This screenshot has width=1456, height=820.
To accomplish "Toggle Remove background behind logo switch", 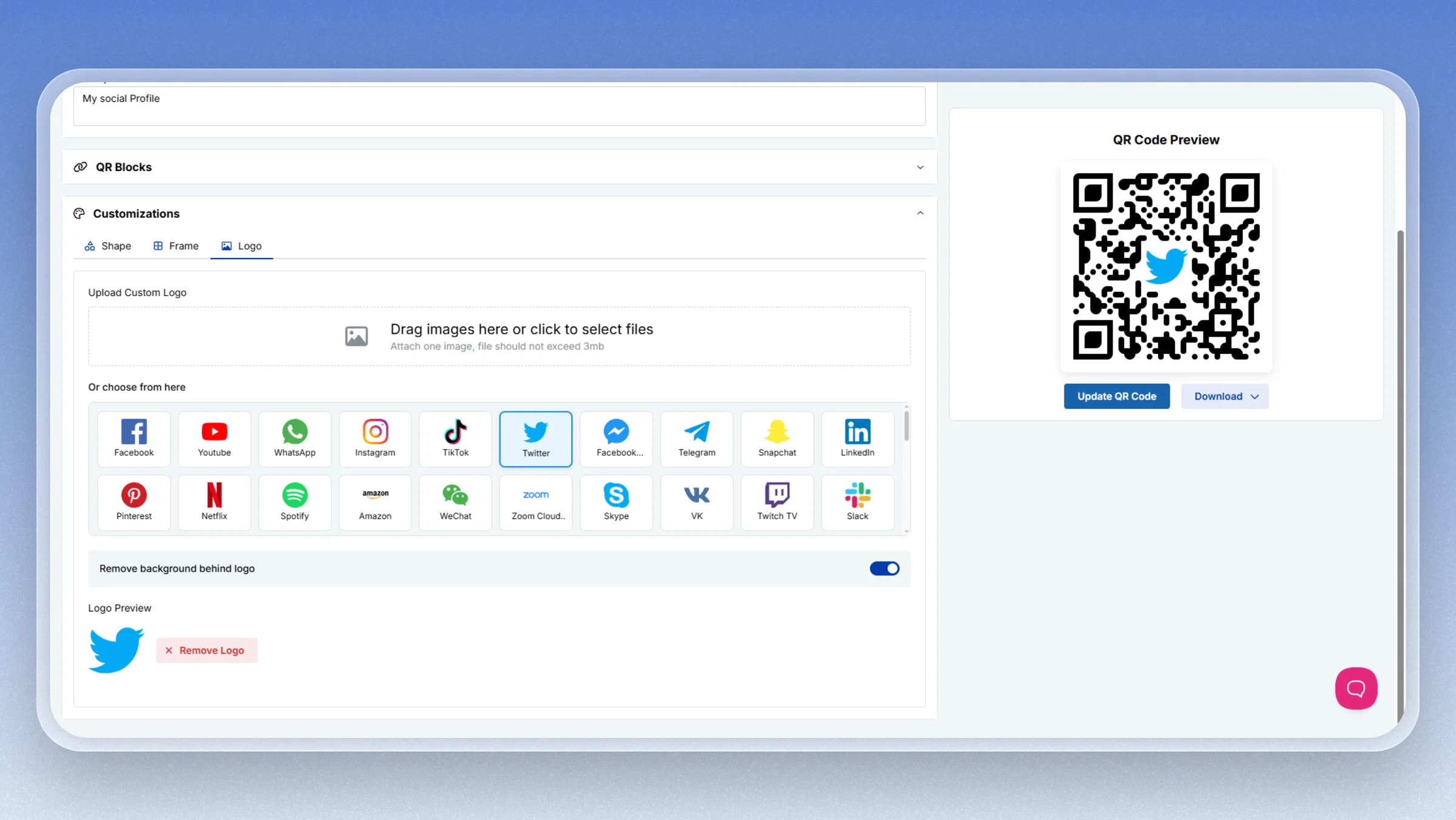I will [884, 569].
